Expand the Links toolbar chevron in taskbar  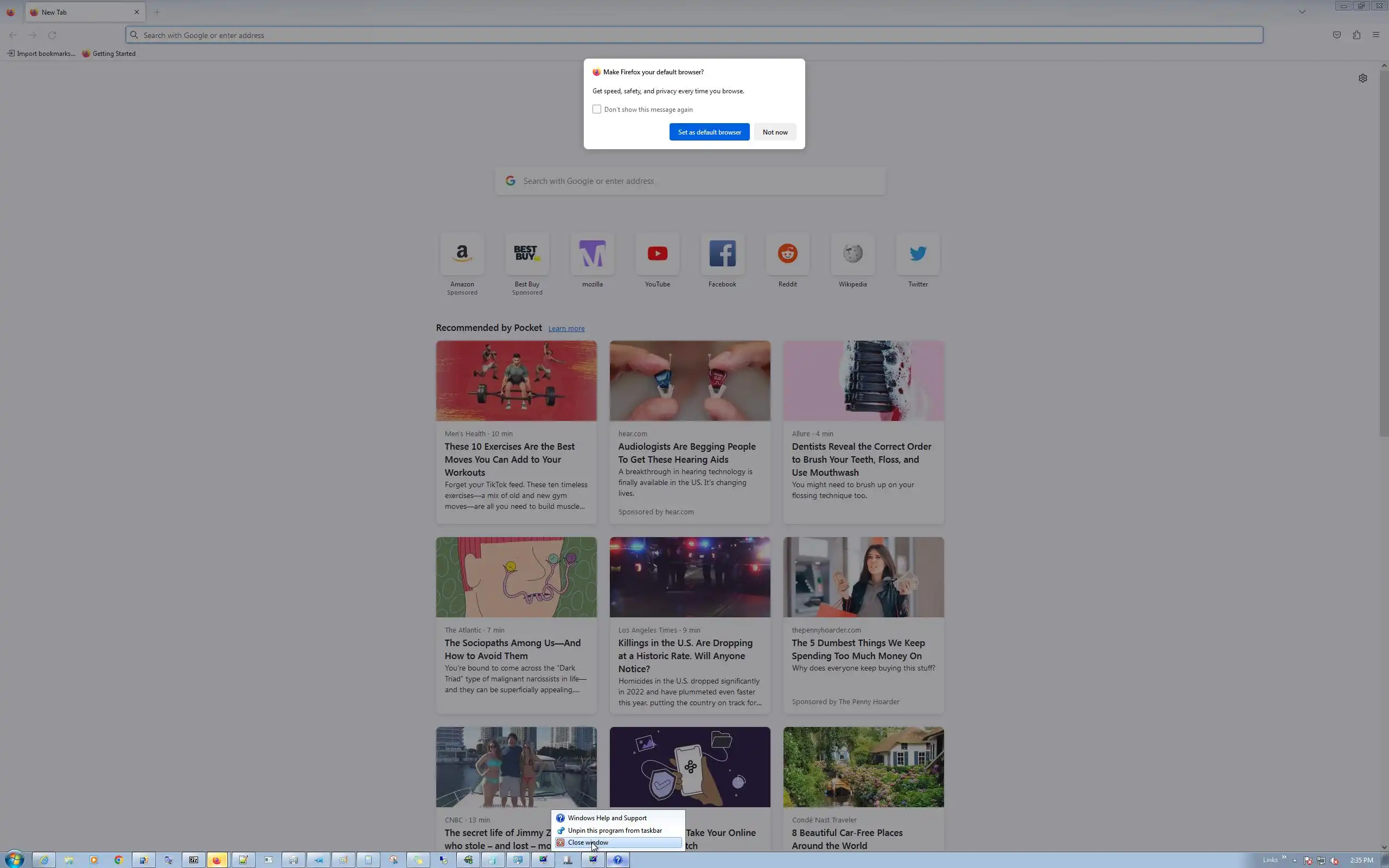[x=1284, y=857]
